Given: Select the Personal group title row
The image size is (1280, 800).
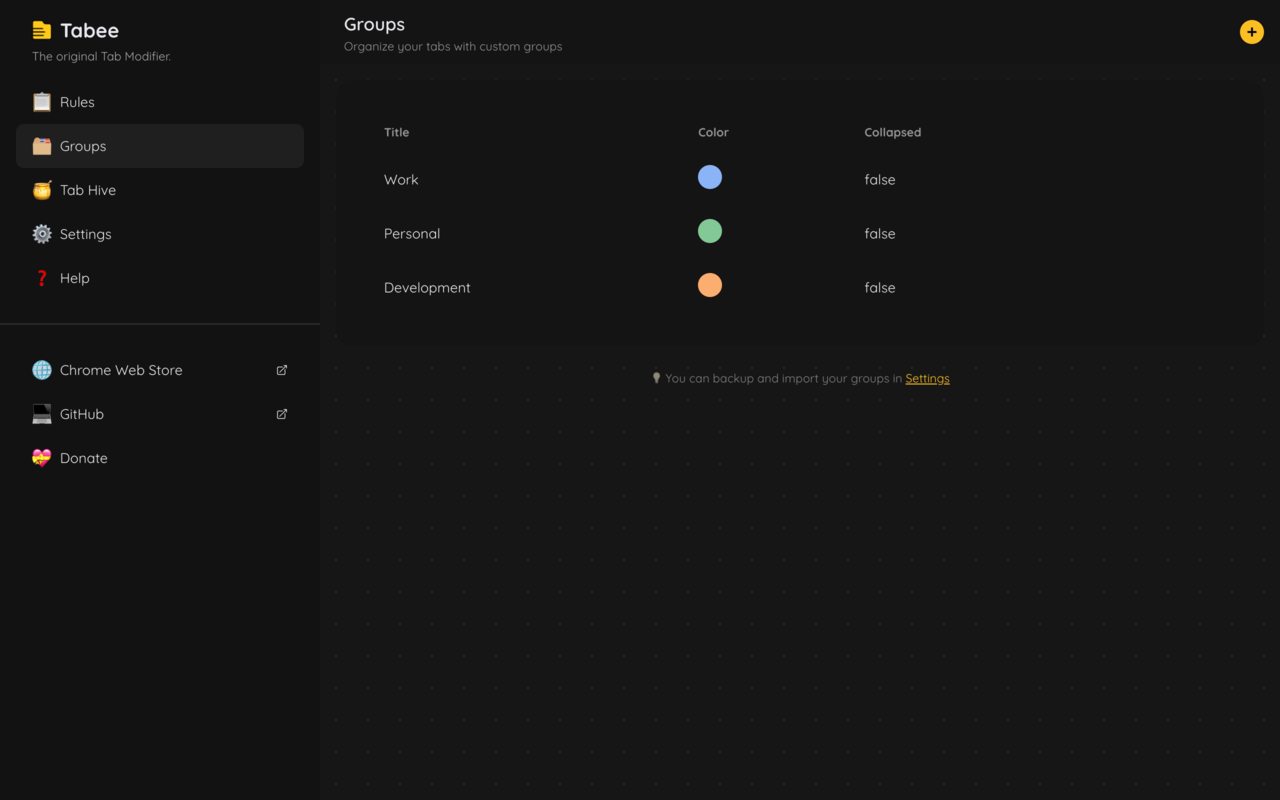Looking at the screenshot, I should pos(412,233).
